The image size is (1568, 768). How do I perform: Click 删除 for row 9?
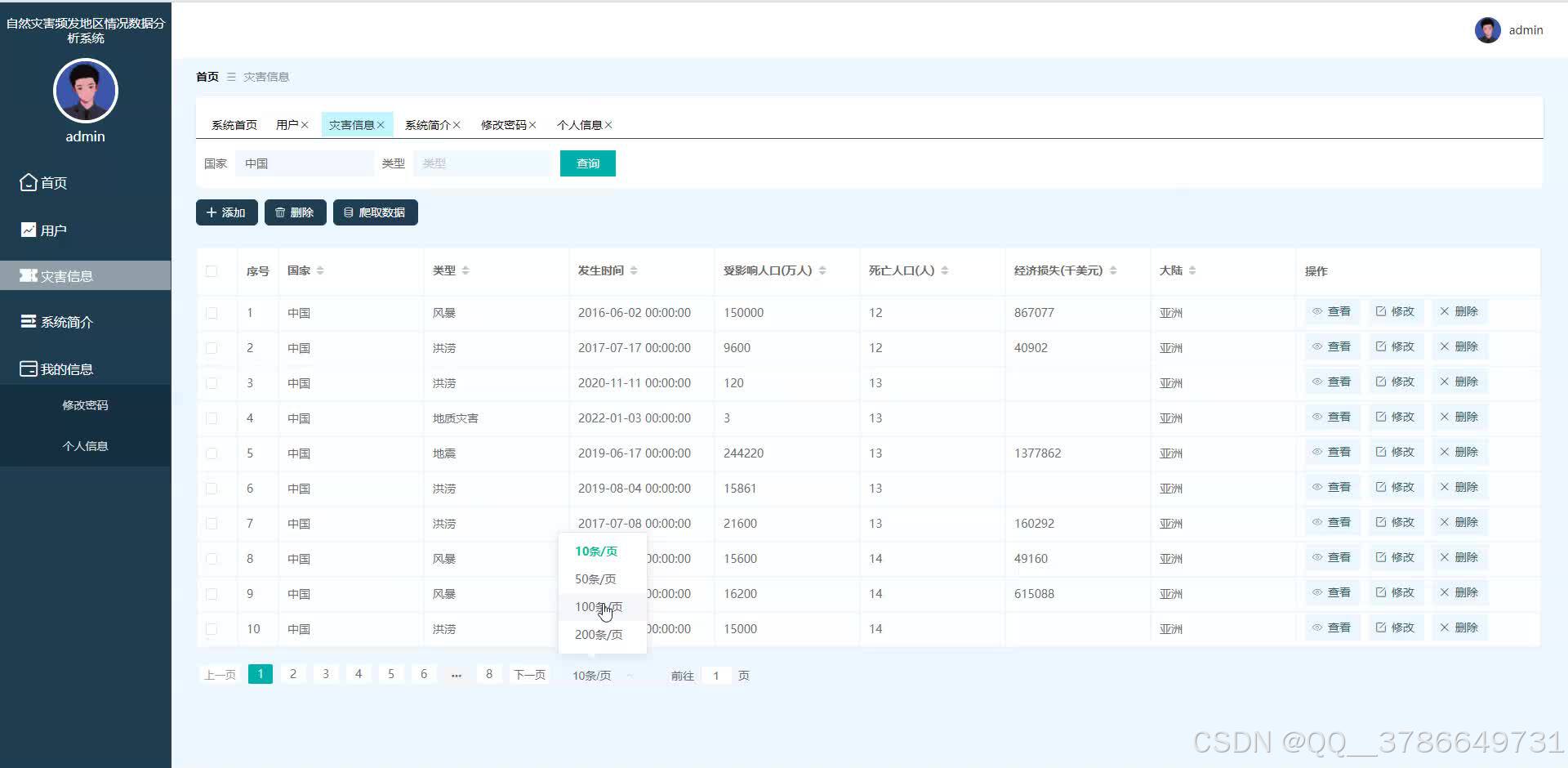pyautogui.click(x=1459, y=592)
